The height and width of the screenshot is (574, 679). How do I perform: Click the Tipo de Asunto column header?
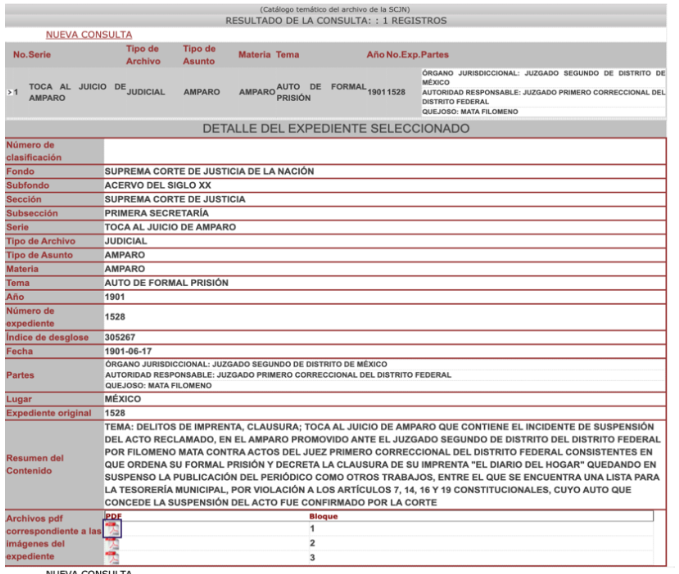[199, 54]
